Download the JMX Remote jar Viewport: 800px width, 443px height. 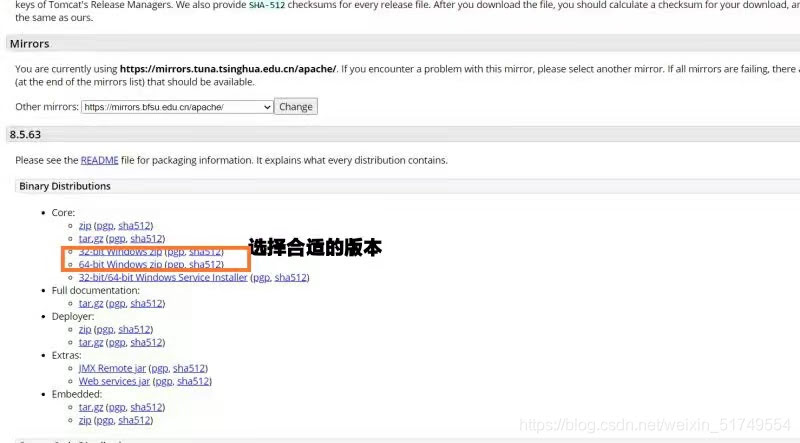click(x=112, y=368)
